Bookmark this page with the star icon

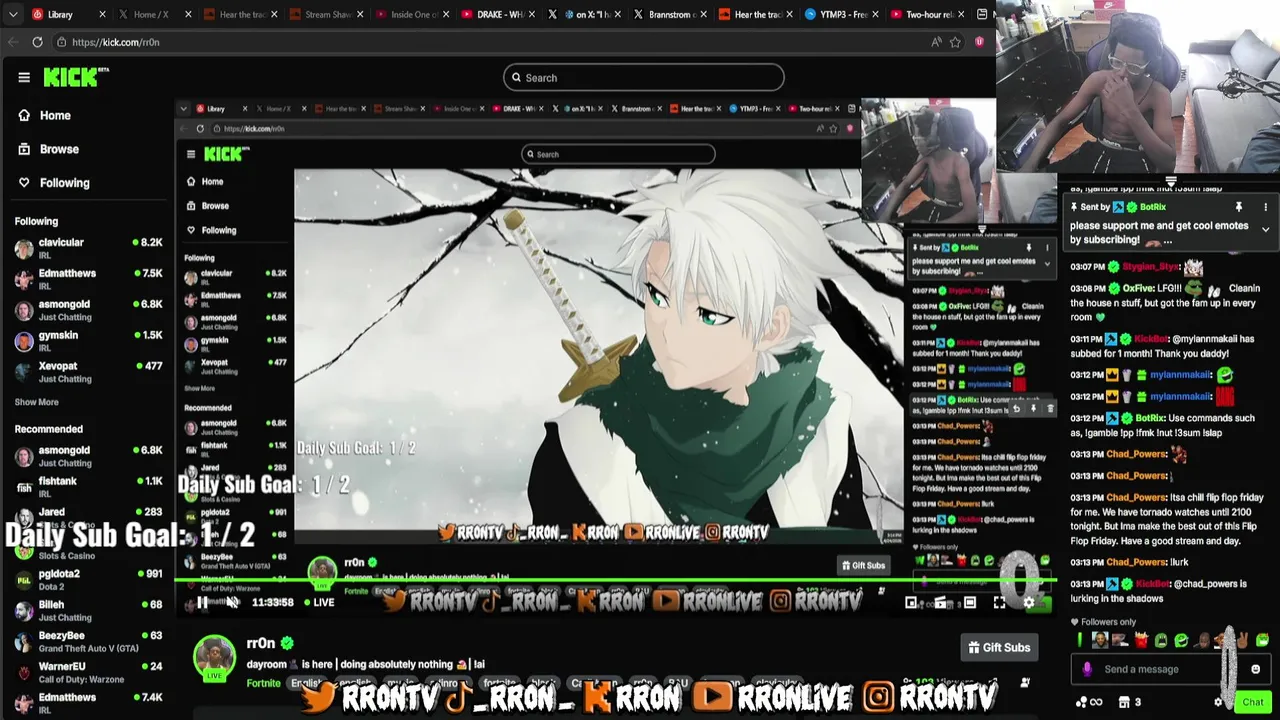pos(955,42)
